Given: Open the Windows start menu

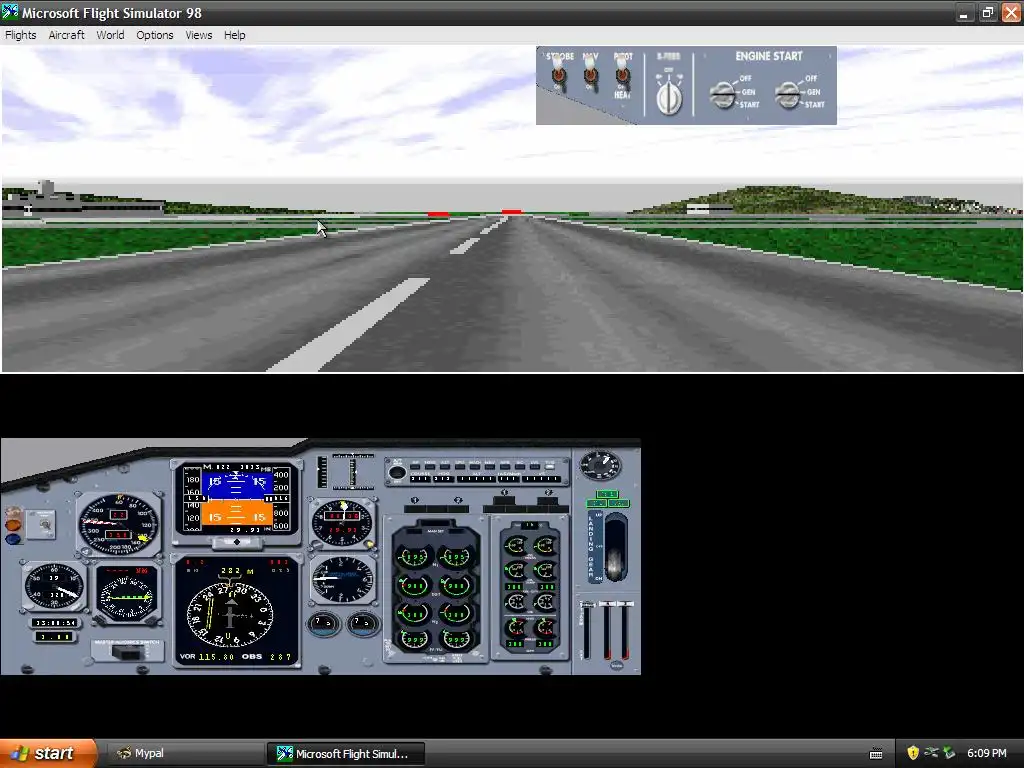Looking at the screenshot, I should pos(48,754).
